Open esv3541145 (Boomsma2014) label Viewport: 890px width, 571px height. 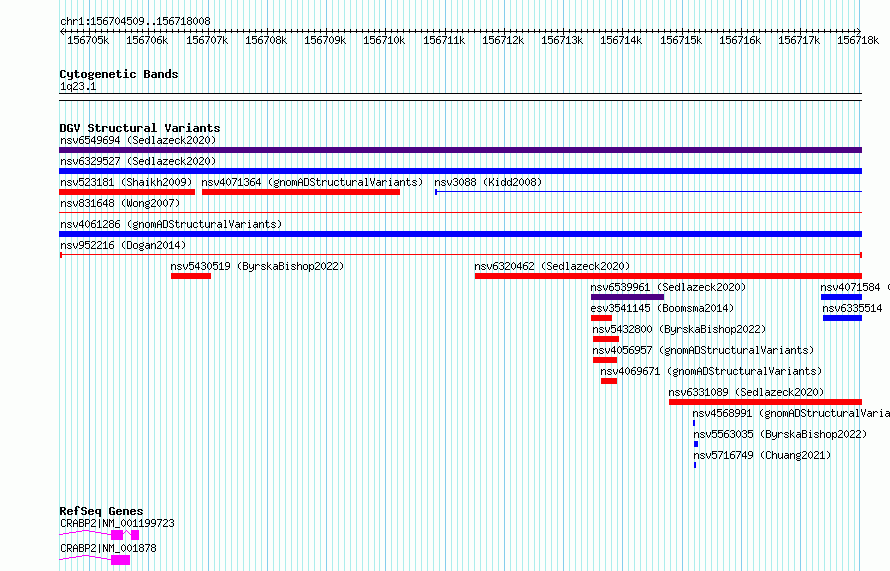(x=662, y=308)
